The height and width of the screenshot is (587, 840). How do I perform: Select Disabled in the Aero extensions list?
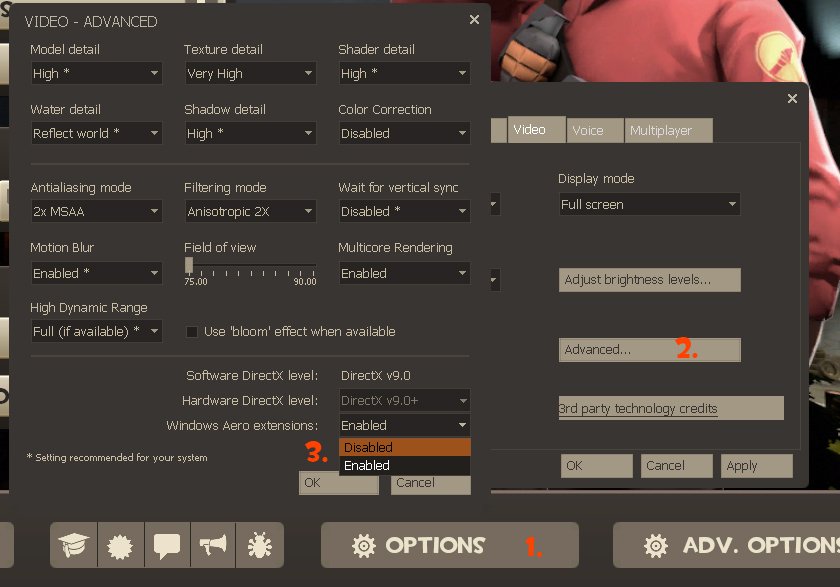click(x=404, y=447)
